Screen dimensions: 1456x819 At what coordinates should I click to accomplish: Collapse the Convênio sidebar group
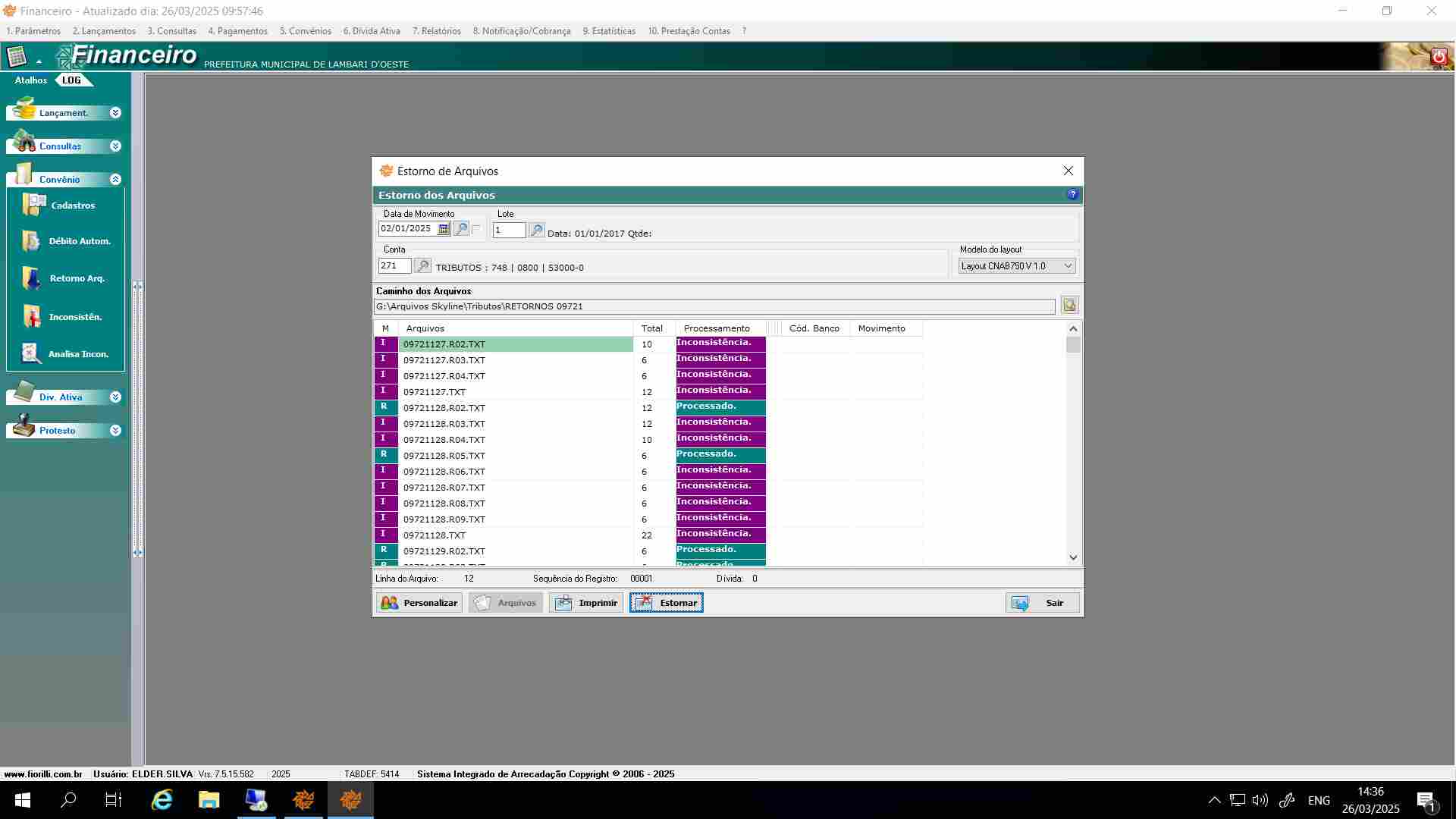pos(115,180)
